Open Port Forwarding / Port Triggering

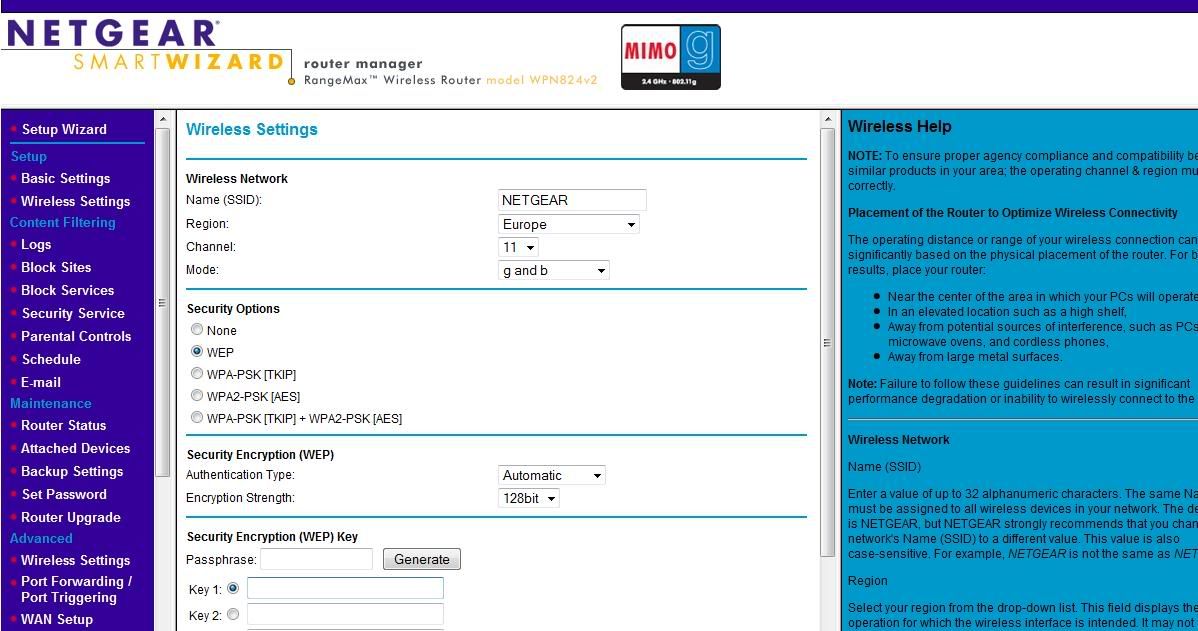coord(76,589)
